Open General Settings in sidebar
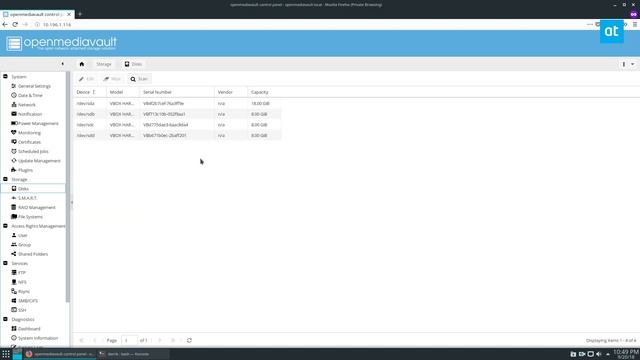This screenshot has height=360, width=640. [34, 86]
